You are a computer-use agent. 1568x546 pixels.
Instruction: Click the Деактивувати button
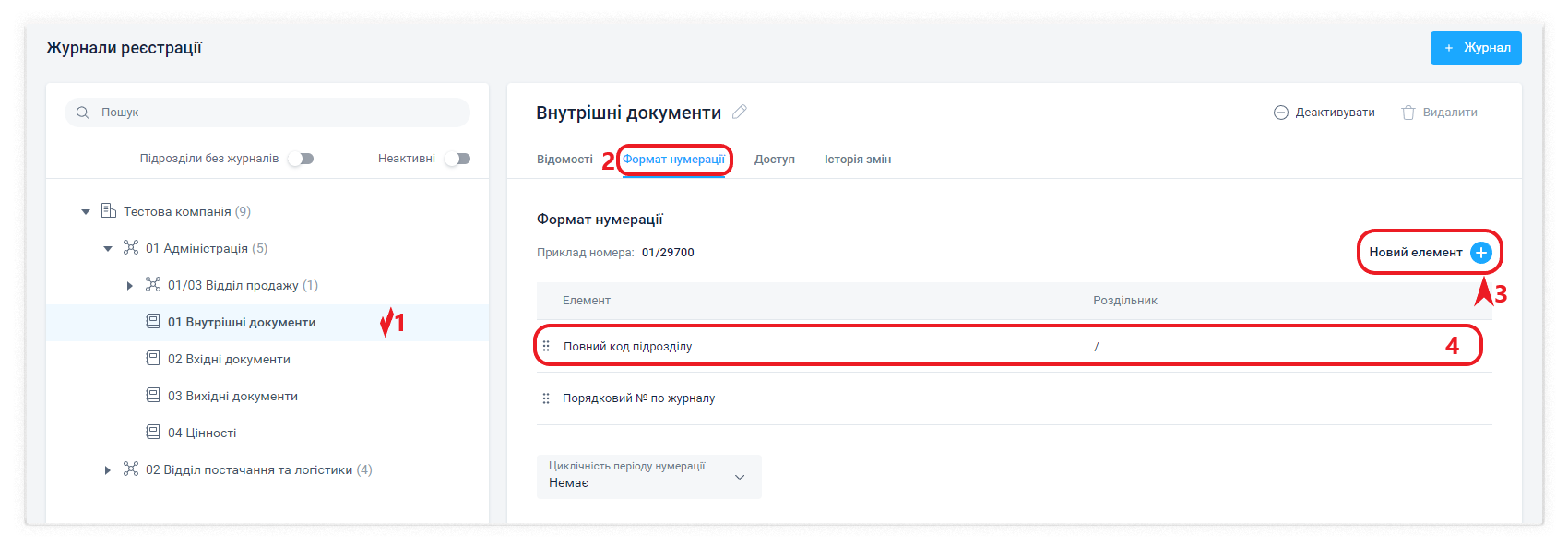(1324, 113)
